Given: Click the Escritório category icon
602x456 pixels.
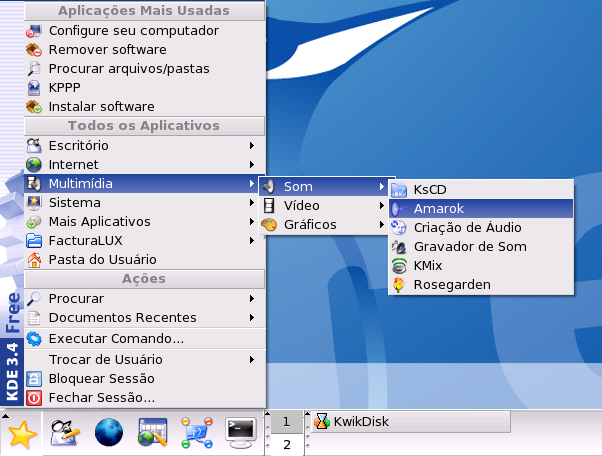Looking at the screenshot, I should click(x=34, y=146).
